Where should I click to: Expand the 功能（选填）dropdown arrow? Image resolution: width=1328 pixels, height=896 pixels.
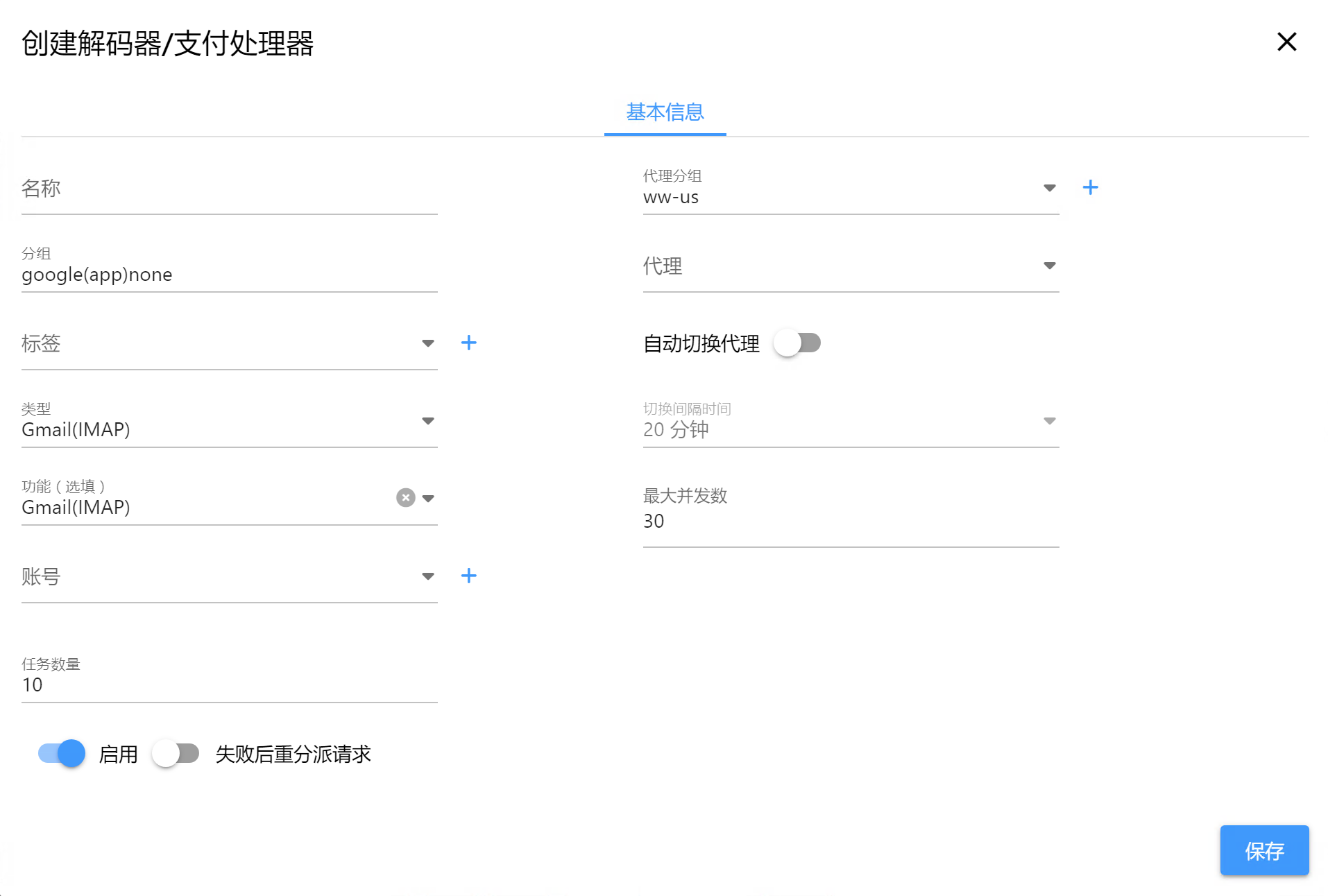(x=428, y=499)
